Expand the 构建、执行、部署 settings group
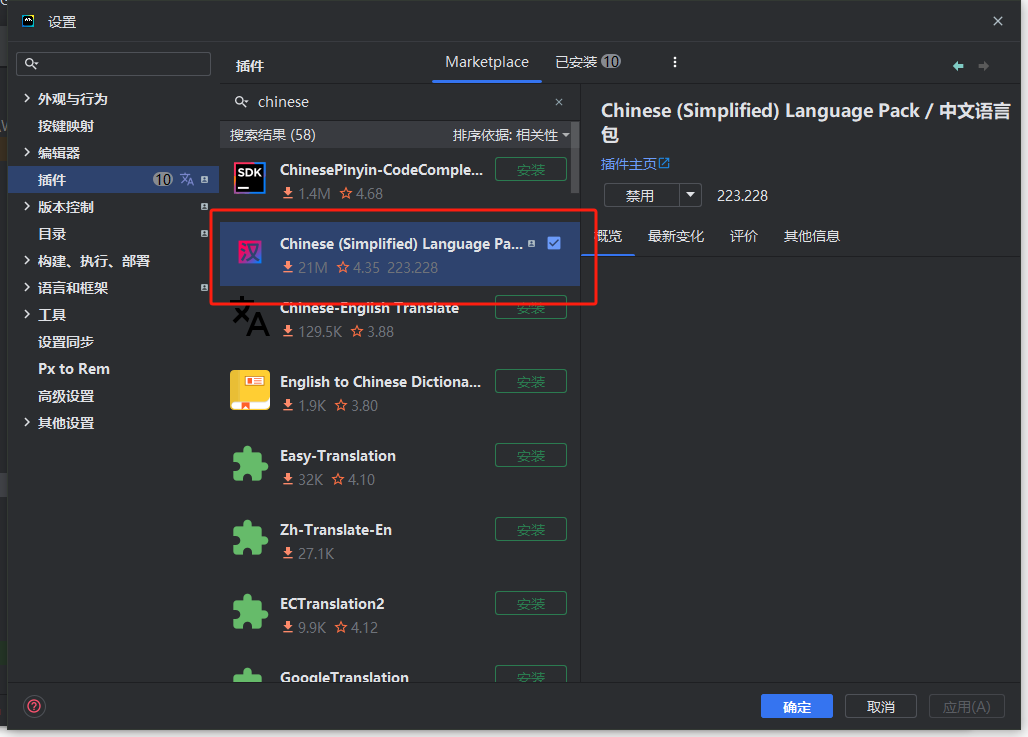This screenshot has width=1028, height=737. [x=27, y=260]
